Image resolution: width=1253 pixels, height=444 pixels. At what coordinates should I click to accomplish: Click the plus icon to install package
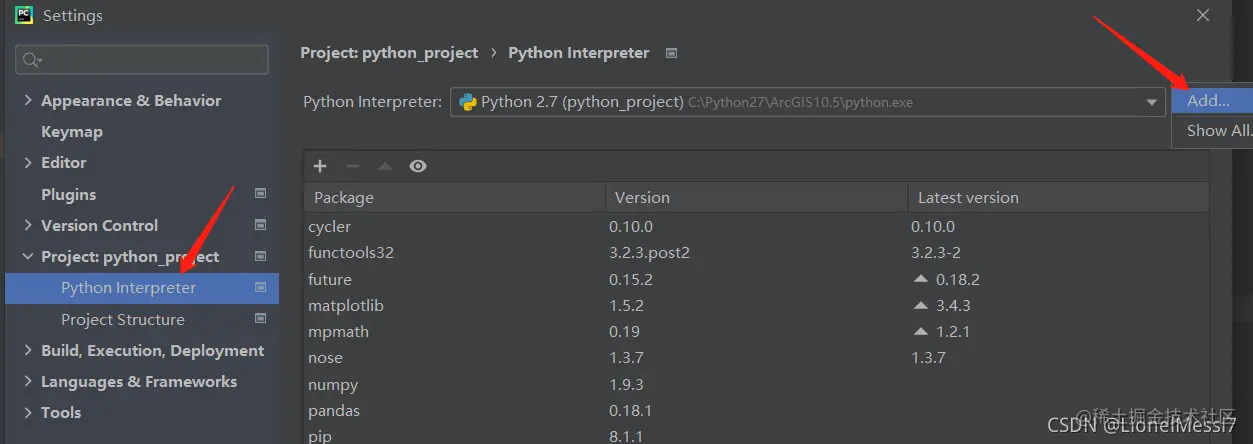pyautogui.click(x=320, y=166)
